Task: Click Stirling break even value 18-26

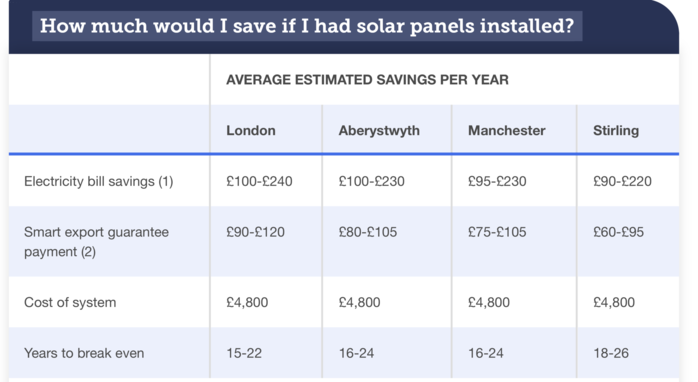Action: [611, 353]
